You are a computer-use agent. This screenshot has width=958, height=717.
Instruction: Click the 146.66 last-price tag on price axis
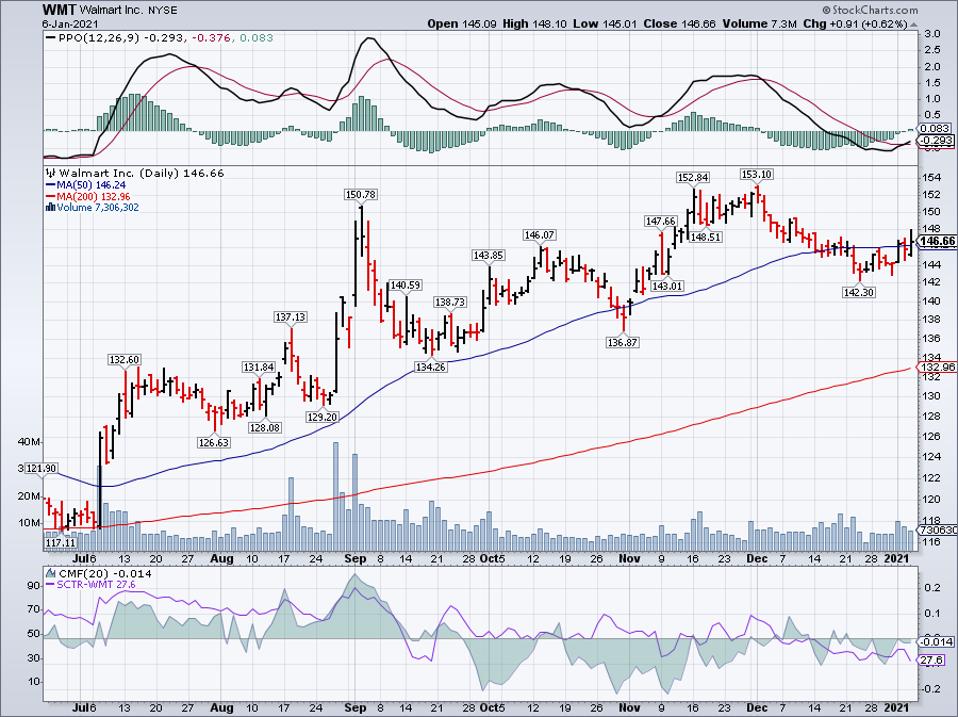[x=937, y=241]
